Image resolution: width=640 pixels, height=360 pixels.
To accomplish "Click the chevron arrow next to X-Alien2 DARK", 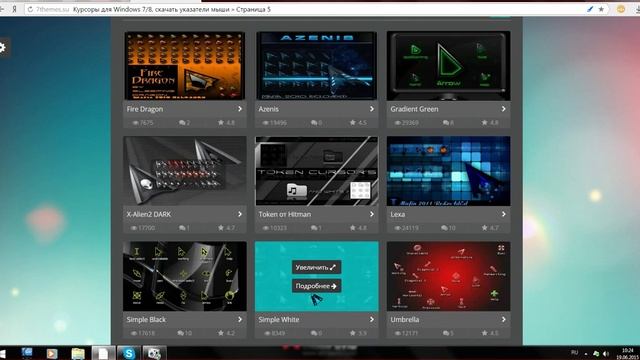I will click(240, 214).
